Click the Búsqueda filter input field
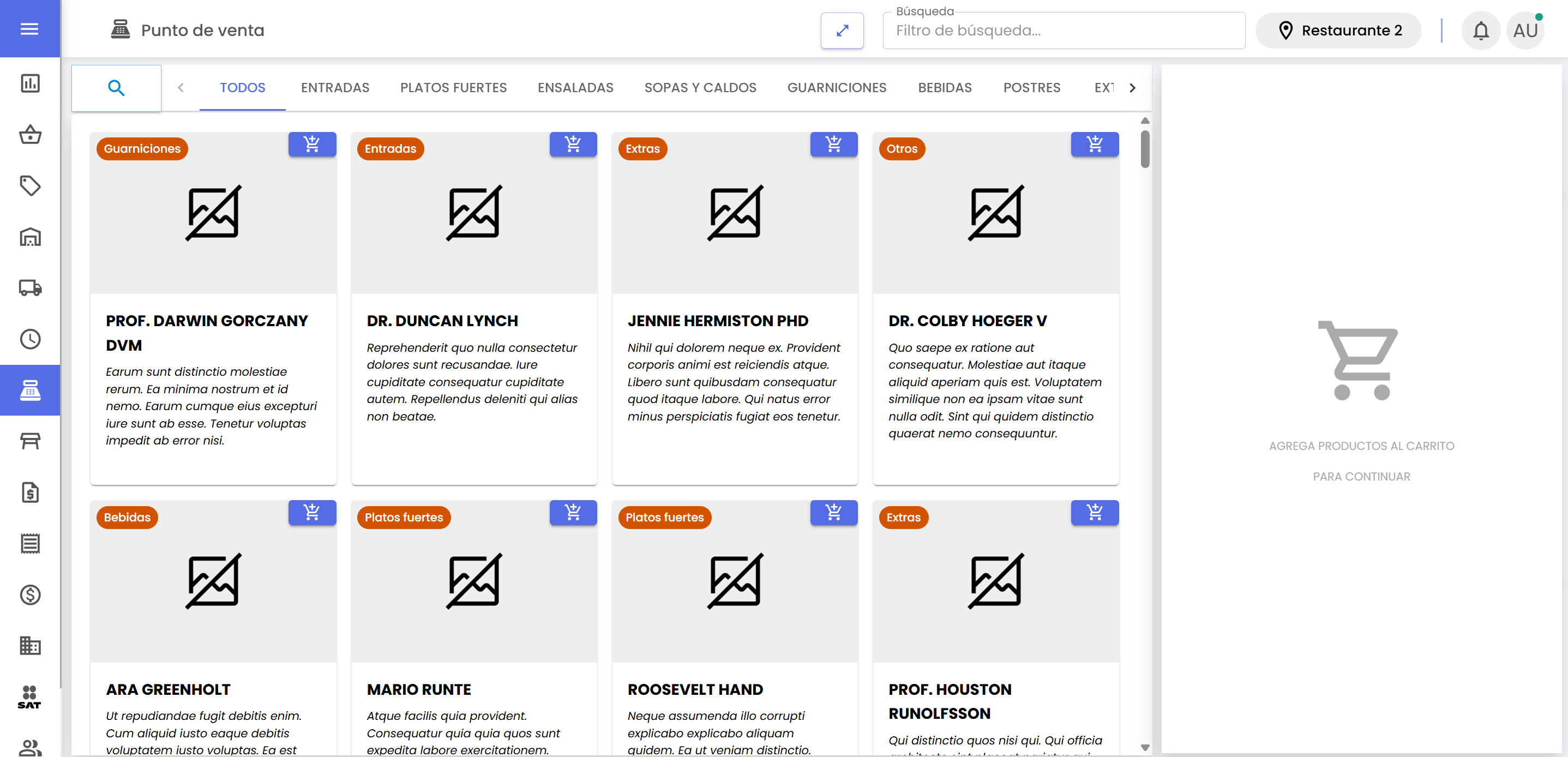This screenshot has height=757, width=1568. [1064, 31]
